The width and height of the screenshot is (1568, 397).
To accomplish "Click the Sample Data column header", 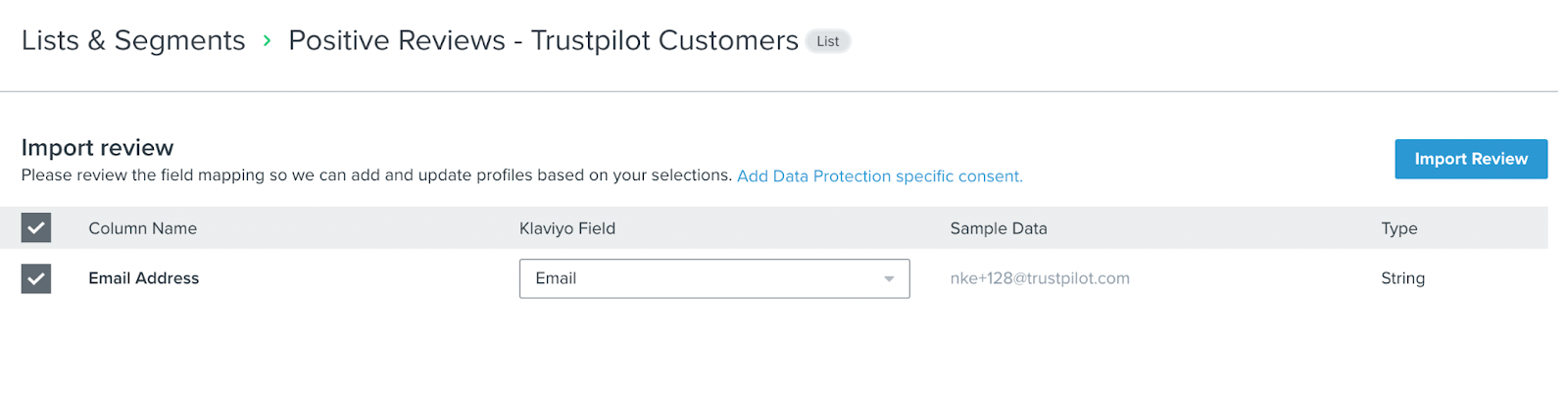I will [999, 228].
